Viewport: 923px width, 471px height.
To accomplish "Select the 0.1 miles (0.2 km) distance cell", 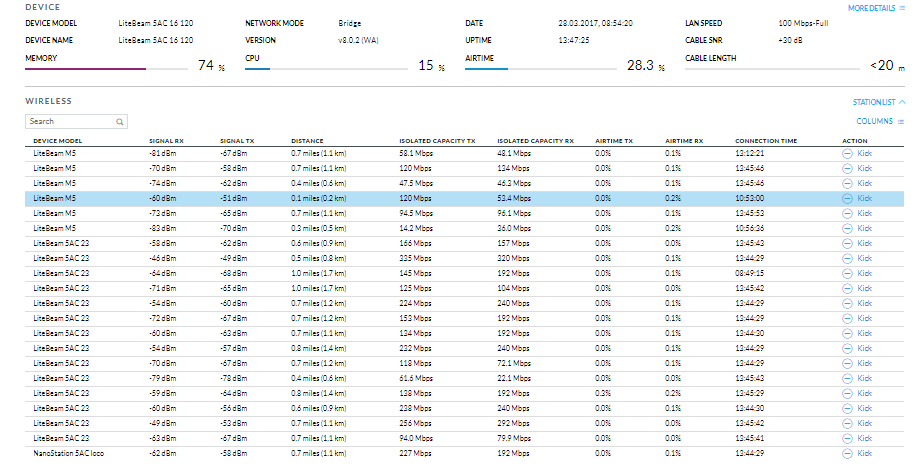I will (318, 198).
